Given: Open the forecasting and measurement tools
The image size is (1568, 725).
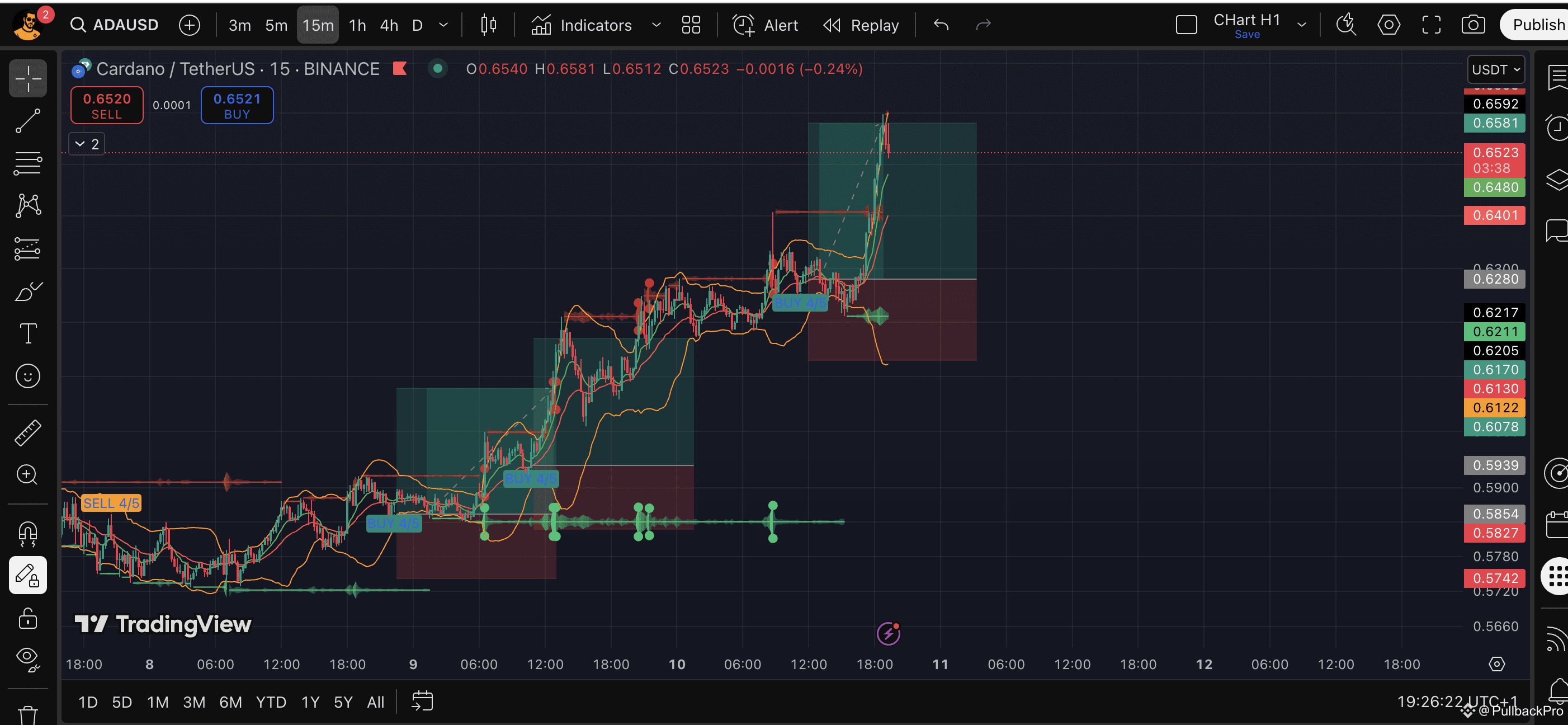Looking at the screenshot, I should coord(28,248).
